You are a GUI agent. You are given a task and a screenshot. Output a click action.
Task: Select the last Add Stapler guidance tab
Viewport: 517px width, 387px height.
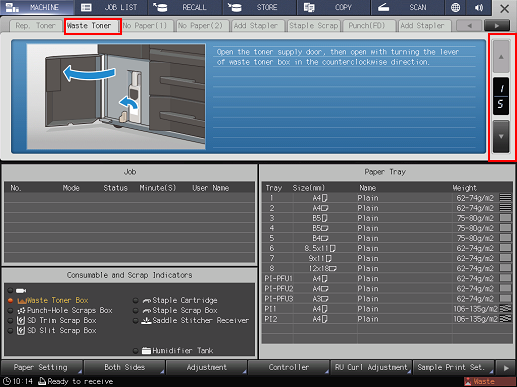pyautogui.click(x=425, y=26)
